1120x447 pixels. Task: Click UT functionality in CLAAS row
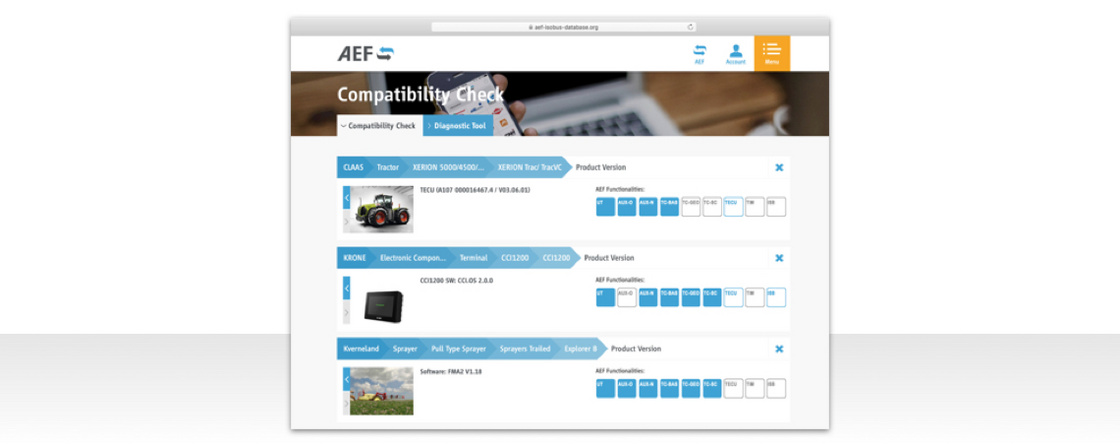point(605,206)
